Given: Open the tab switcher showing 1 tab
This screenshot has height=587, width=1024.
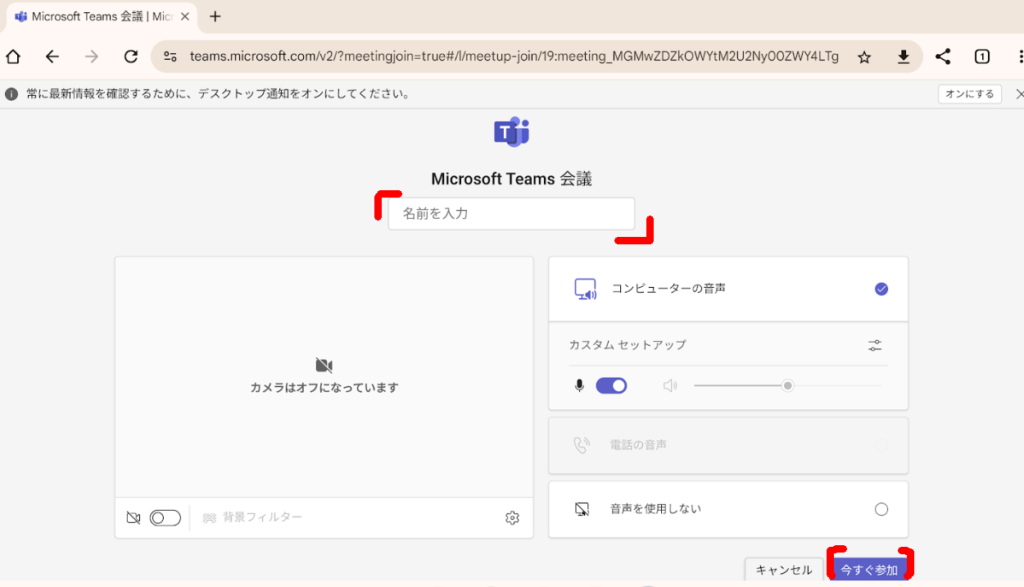Looking at the screenshot, I should pos(982,57).
